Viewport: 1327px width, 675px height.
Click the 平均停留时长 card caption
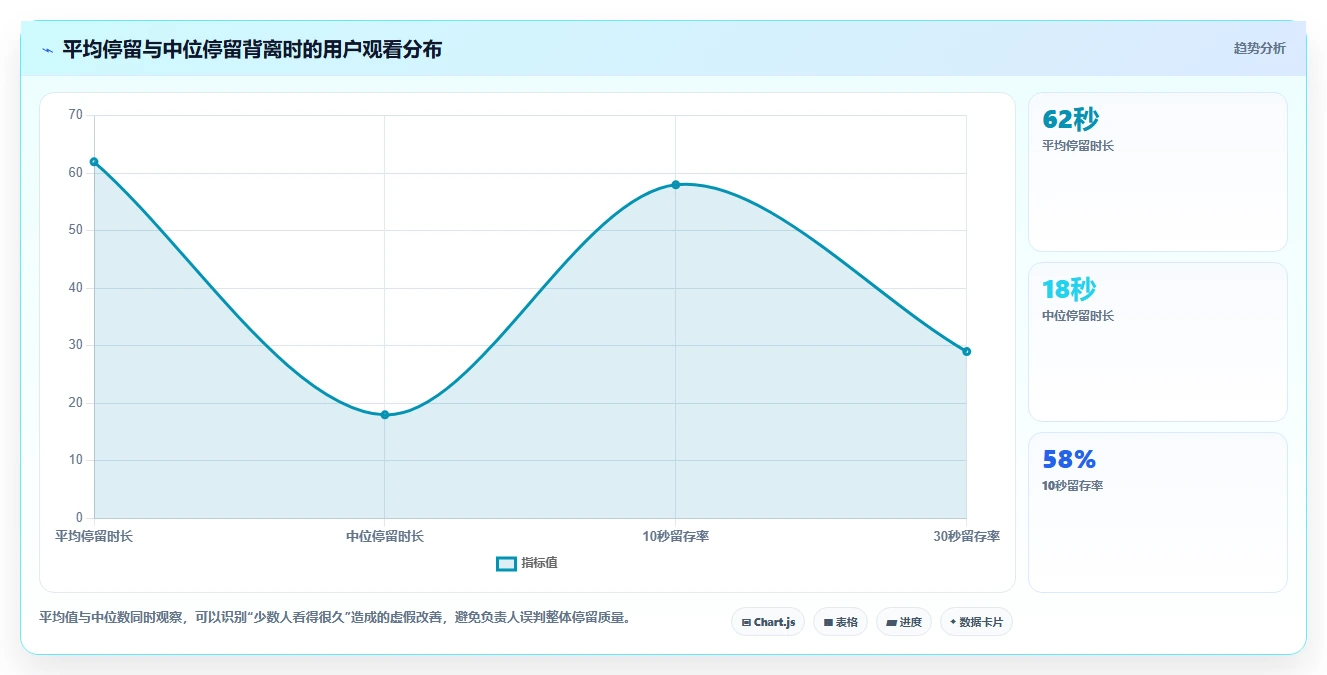point(1078,146)
